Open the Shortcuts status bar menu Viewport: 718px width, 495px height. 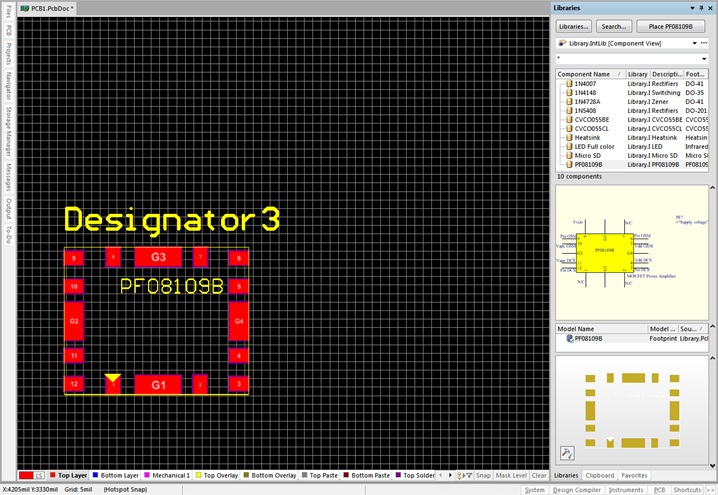tap(687, 490)
